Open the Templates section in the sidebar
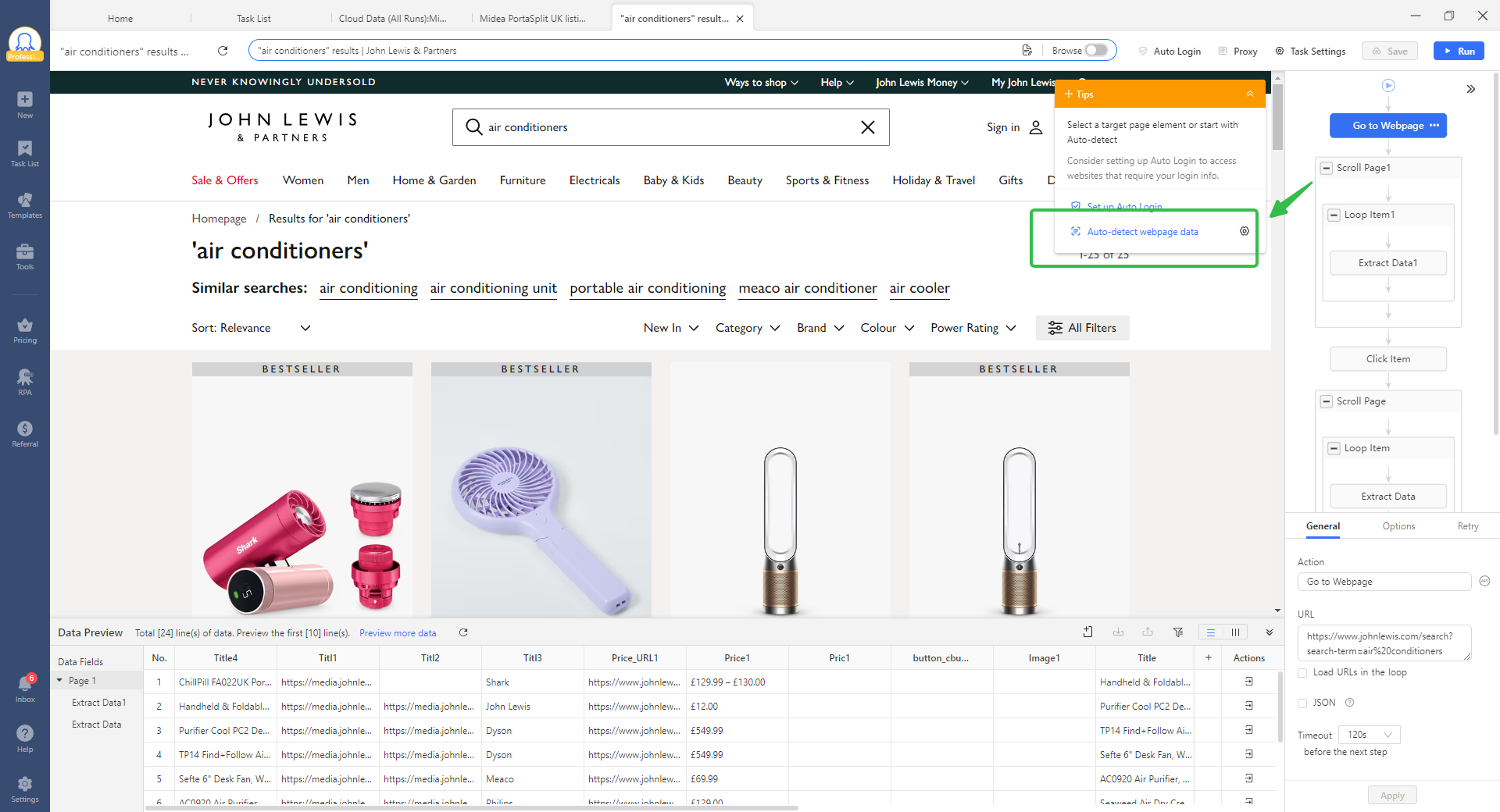The image size is (1500, 812). pyautogui.click(x=25, y=205)
